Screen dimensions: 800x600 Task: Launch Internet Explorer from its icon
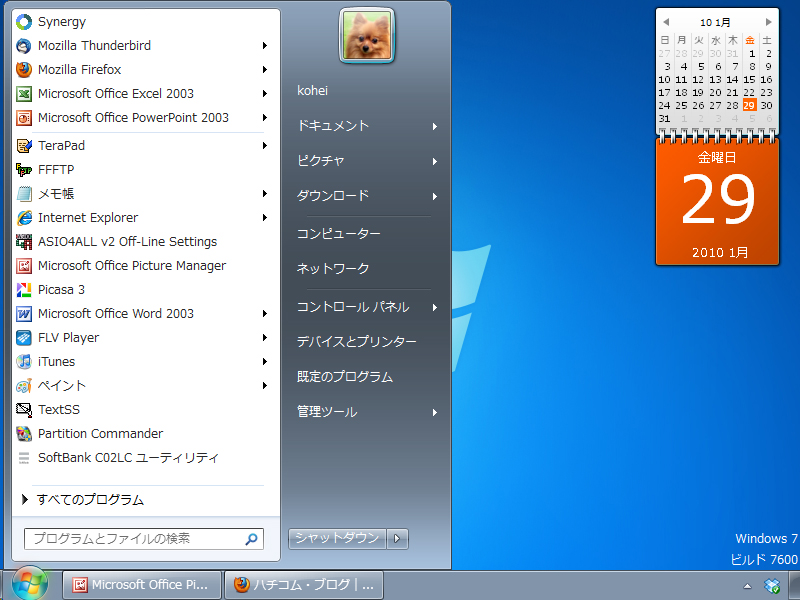click(24, 218)
